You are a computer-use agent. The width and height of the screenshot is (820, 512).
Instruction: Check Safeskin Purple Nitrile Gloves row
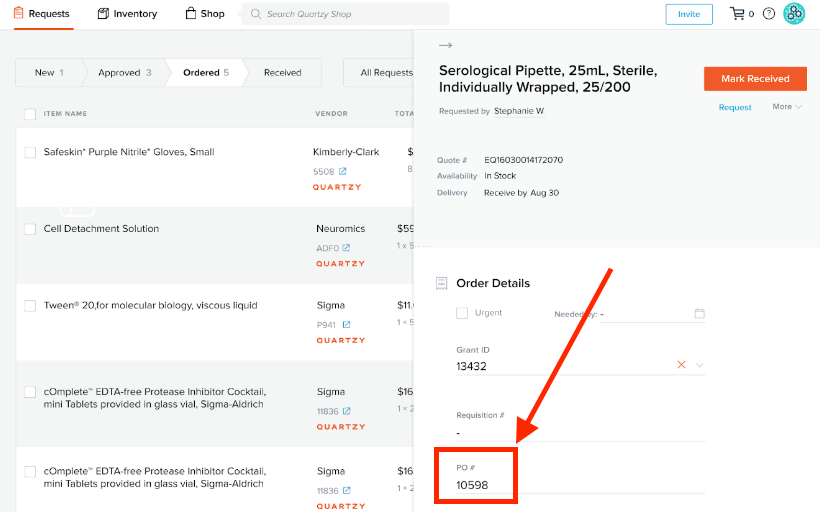point(30,152)
